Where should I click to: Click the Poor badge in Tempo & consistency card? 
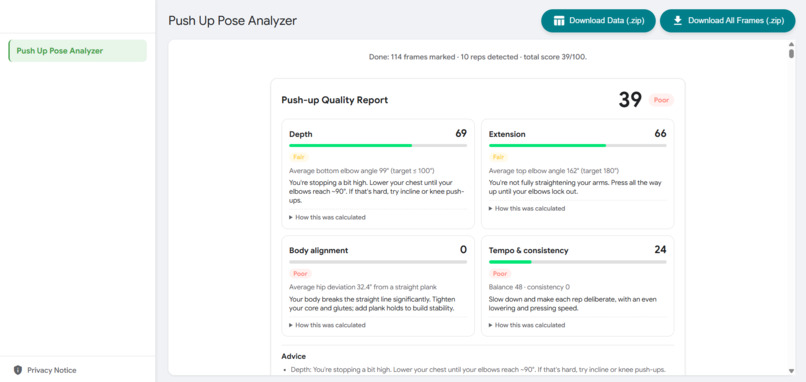(499, 274)
